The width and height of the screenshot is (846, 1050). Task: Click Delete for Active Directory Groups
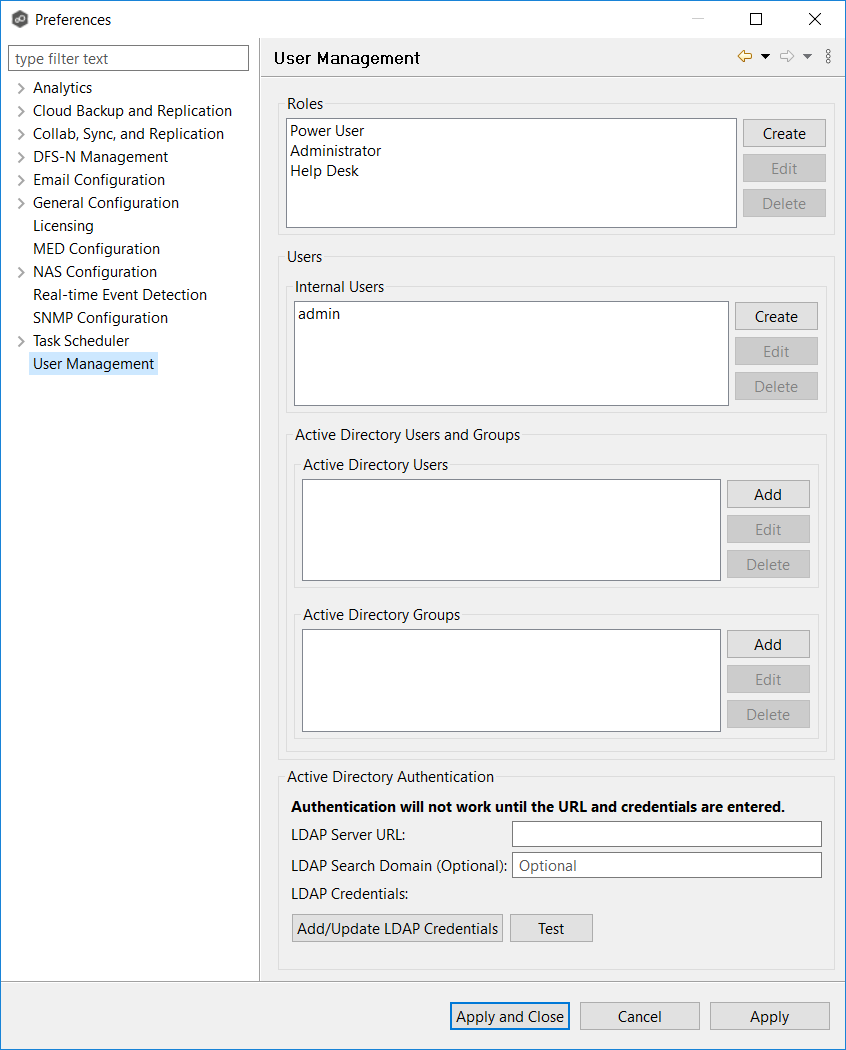pyautogui.click(x=768, y=715)
